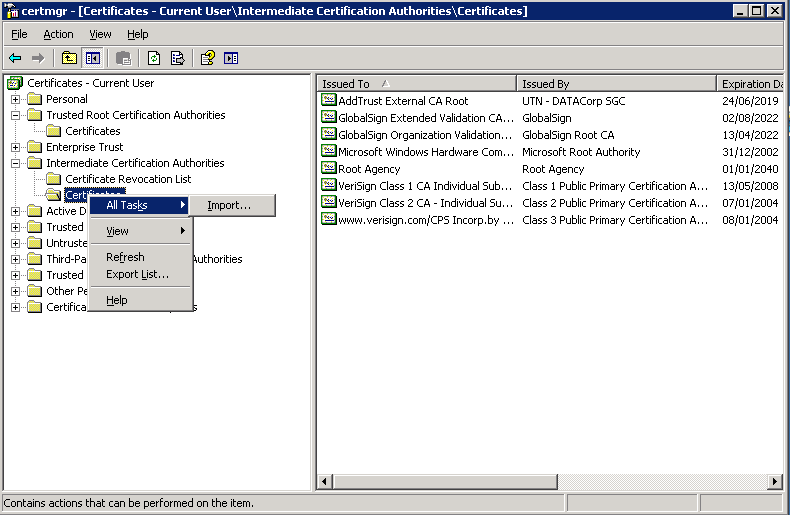Click the Back arrow toolbar icon

coord(15,58)
